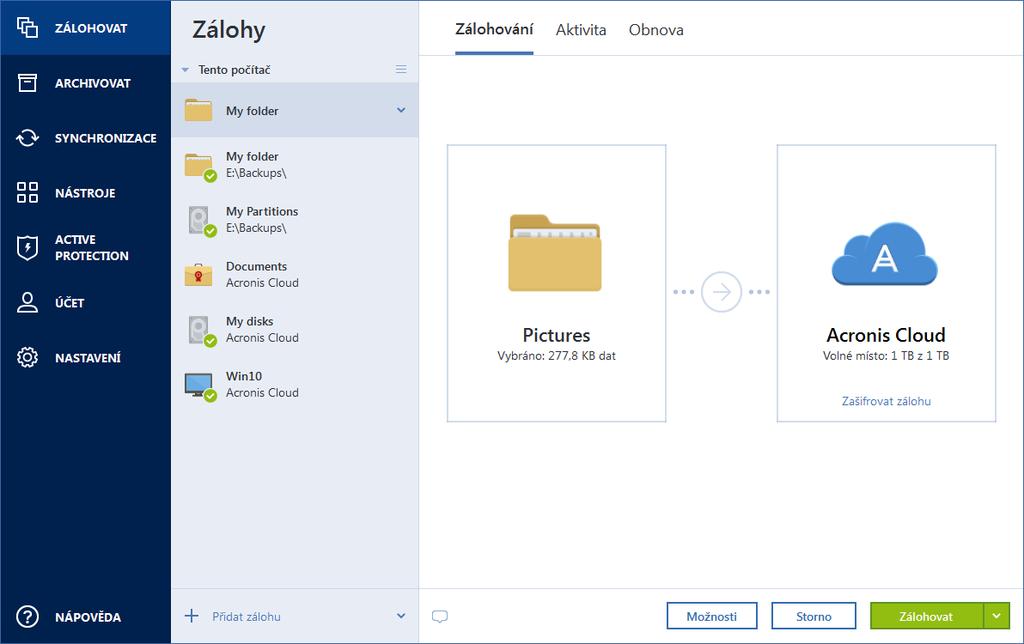Screen dimensions: 1024x644
Task: Click the Documents briefcase icon
Action: pyautogui.click(x=198, y=275)
